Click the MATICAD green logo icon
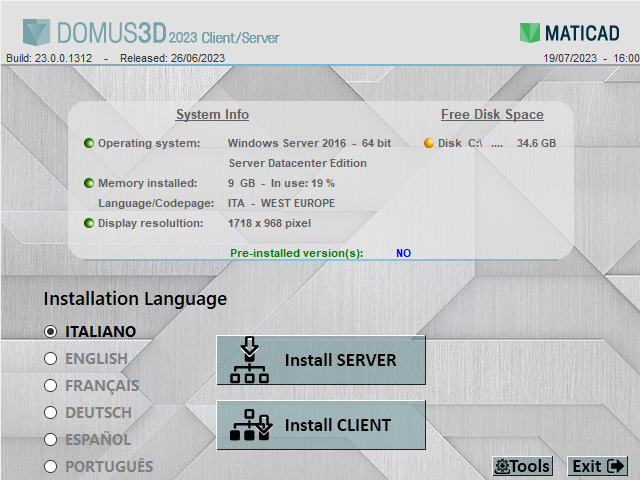Viewport: 640px width, 480px height. 529,33
